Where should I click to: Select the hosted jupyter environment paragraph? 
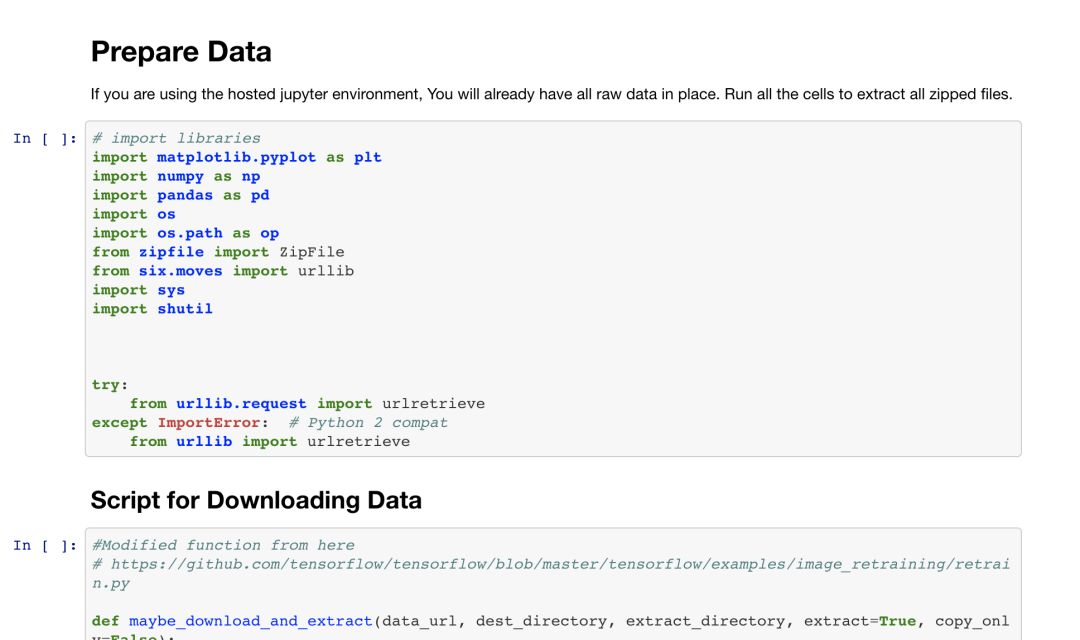click(x=551, y=94)
